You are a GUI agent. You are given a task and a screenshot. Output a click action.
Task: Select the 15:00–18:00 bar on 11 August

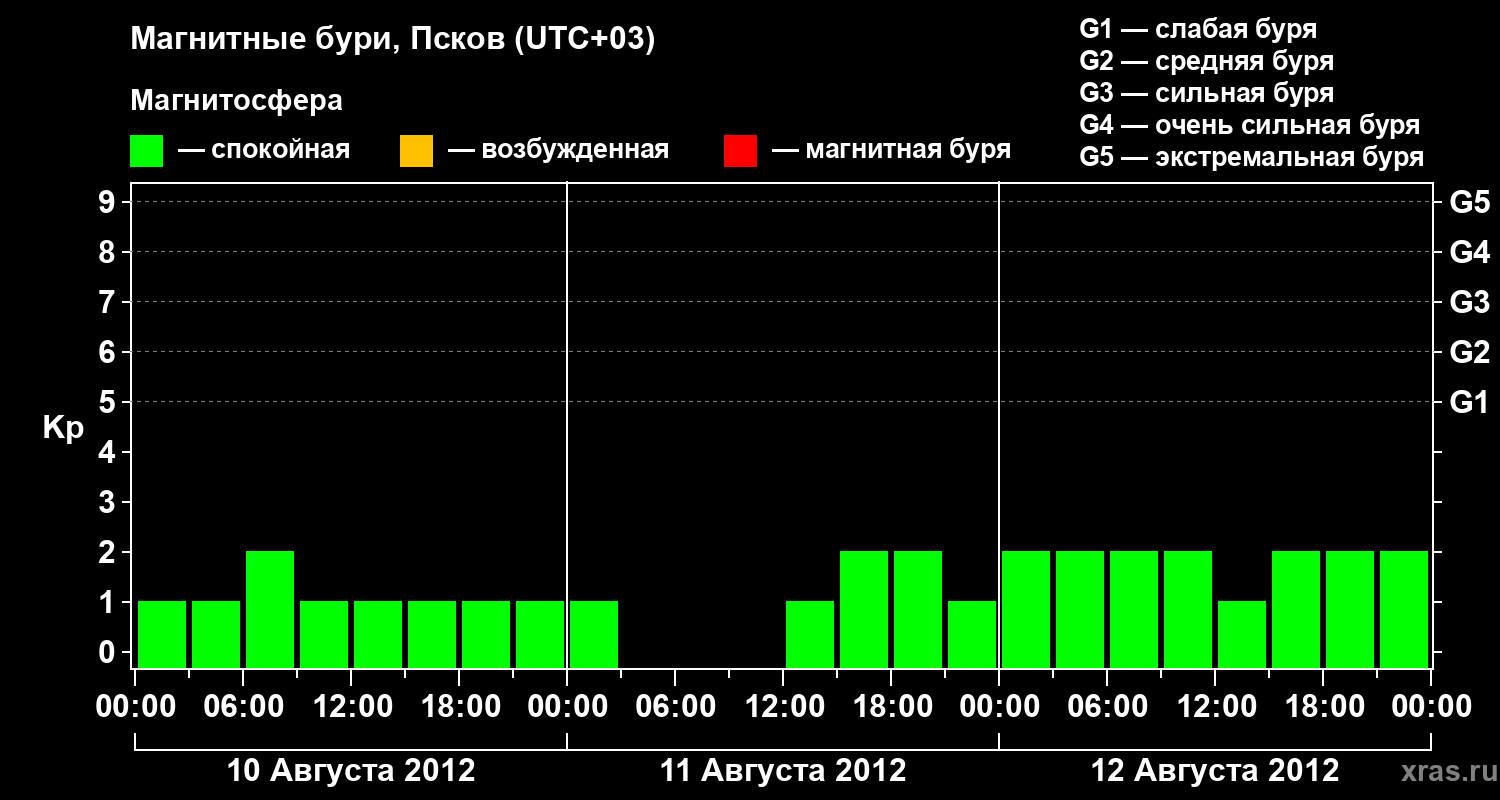pos(864,609)
